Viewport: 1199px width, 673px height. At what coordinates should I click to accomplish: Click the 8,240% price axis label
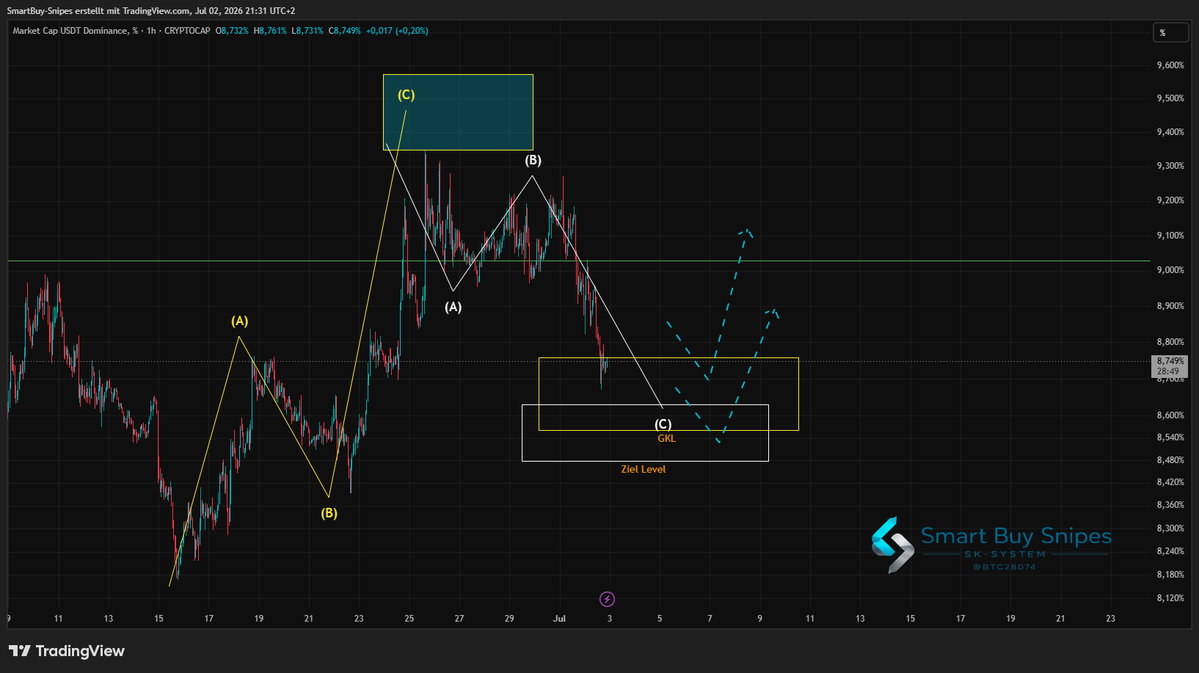(x=1170, y=551)
